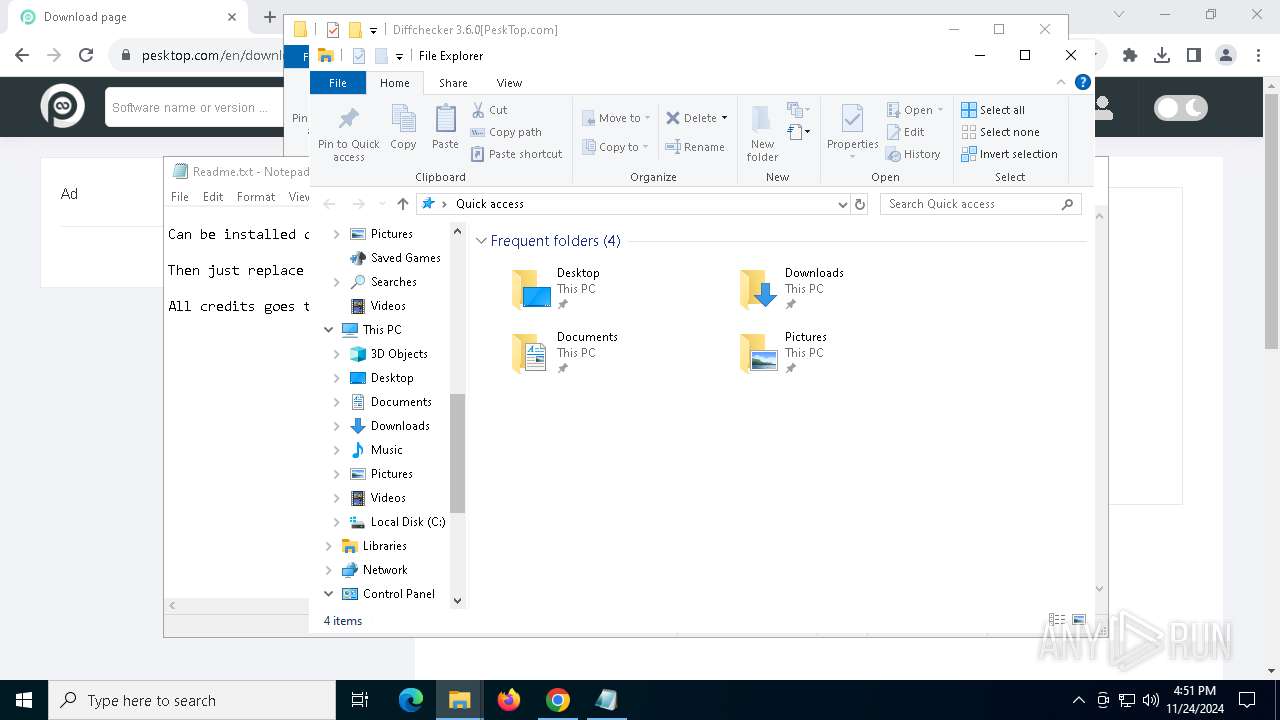The image size is (1280, 720).
Task: Open the File tab in File Explorer
Action: click(x=338, y=83)
